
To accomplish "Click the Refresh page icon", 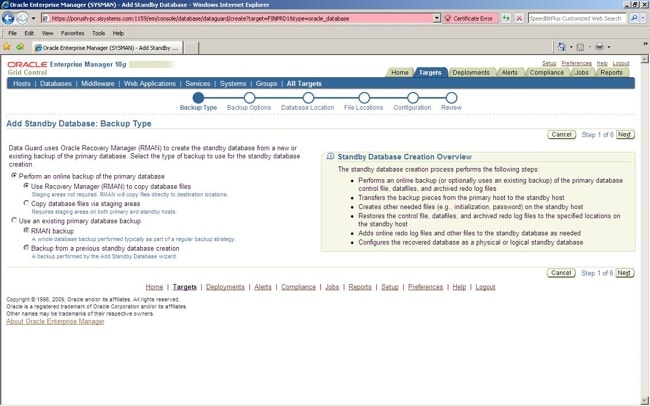I will click(x=506, y=18).
